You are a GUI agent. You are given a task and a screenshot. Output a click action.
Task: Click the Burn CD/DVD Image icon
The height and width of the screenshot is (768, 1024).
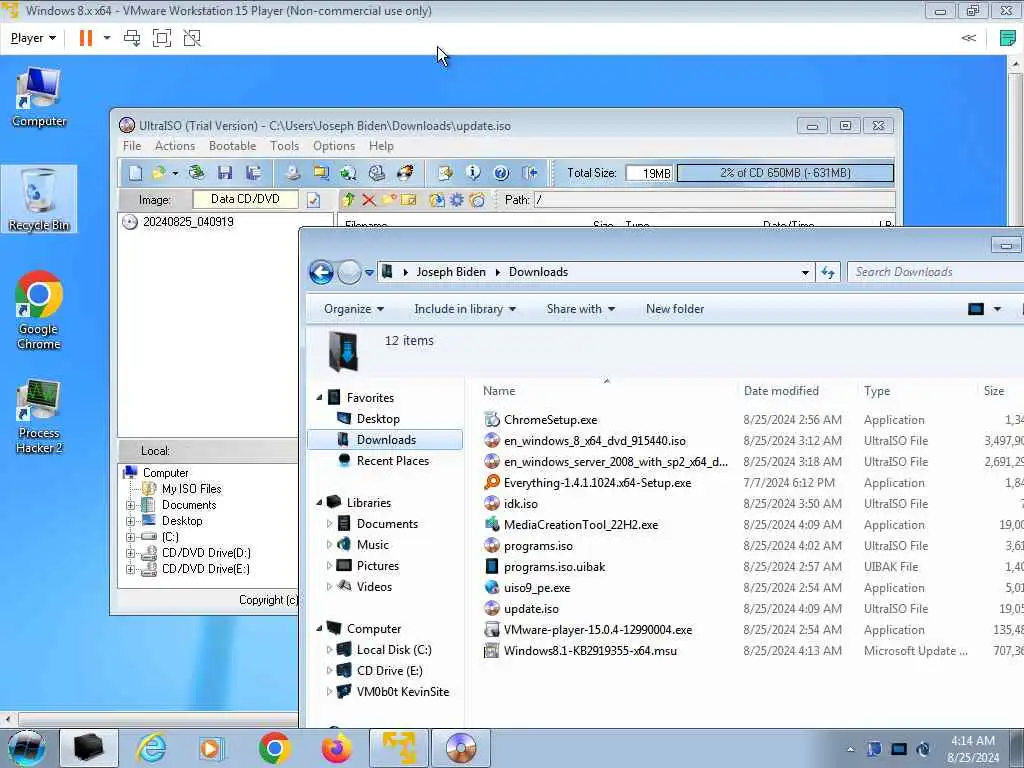(405, 173)
